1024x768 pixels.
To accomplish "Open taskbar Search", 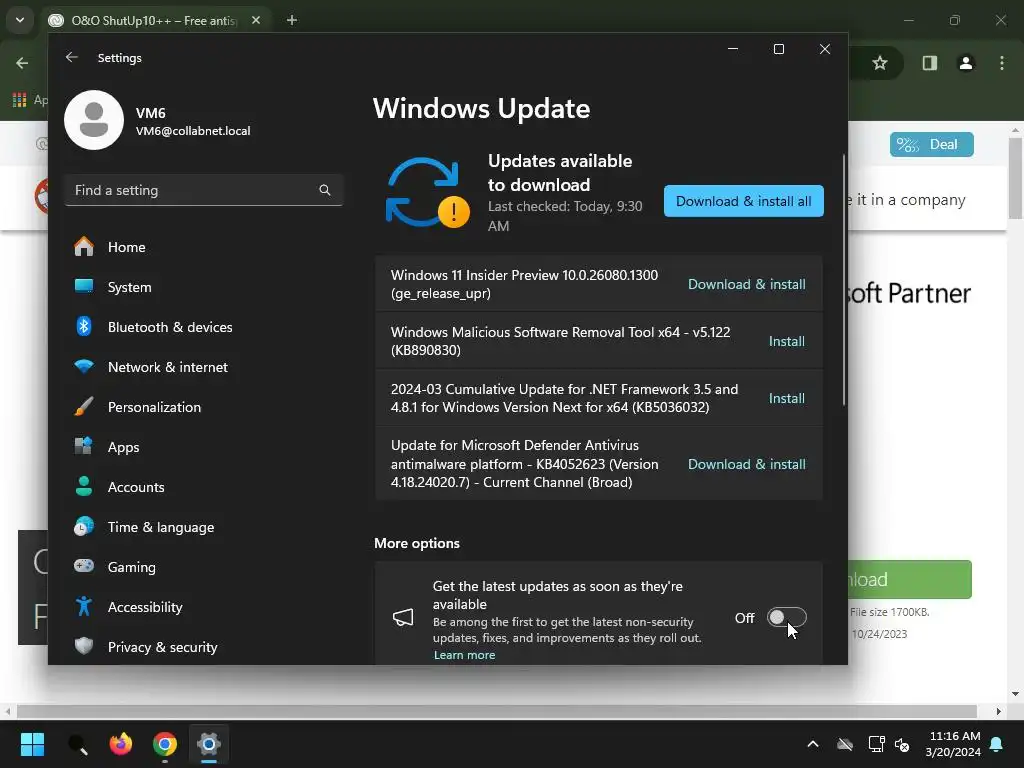I will point(78,744).
